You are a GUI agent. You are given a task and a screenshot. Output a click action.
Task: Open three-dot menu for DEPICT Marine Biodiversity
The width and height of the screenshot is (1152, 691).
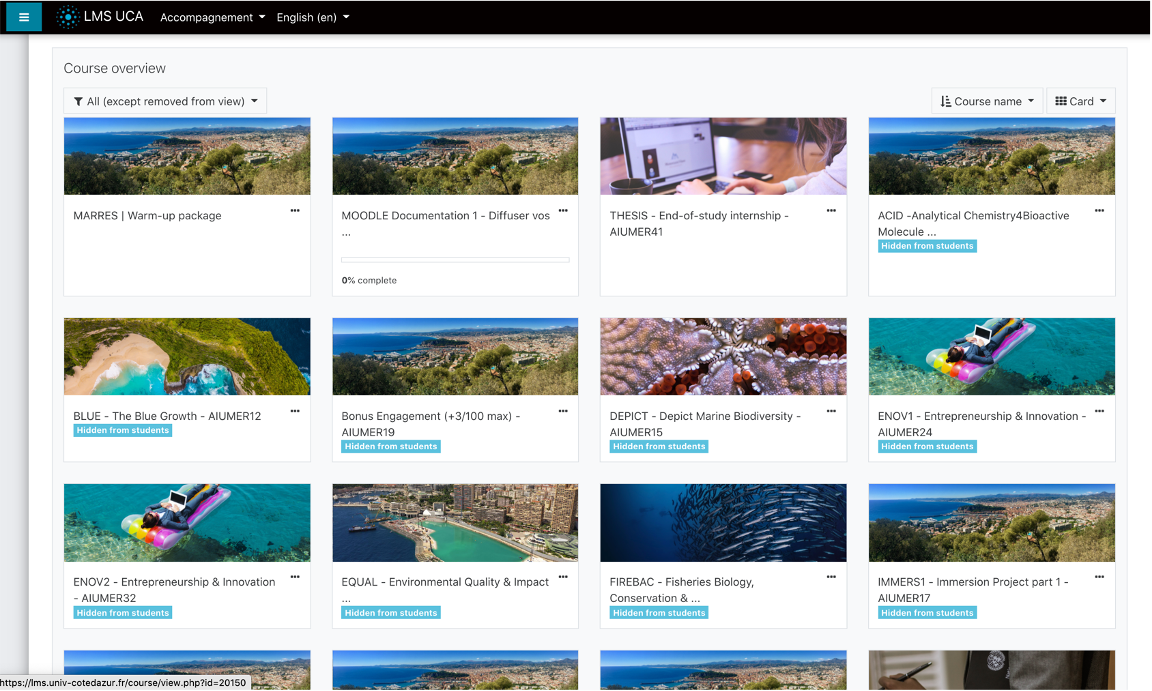(831, 411)
